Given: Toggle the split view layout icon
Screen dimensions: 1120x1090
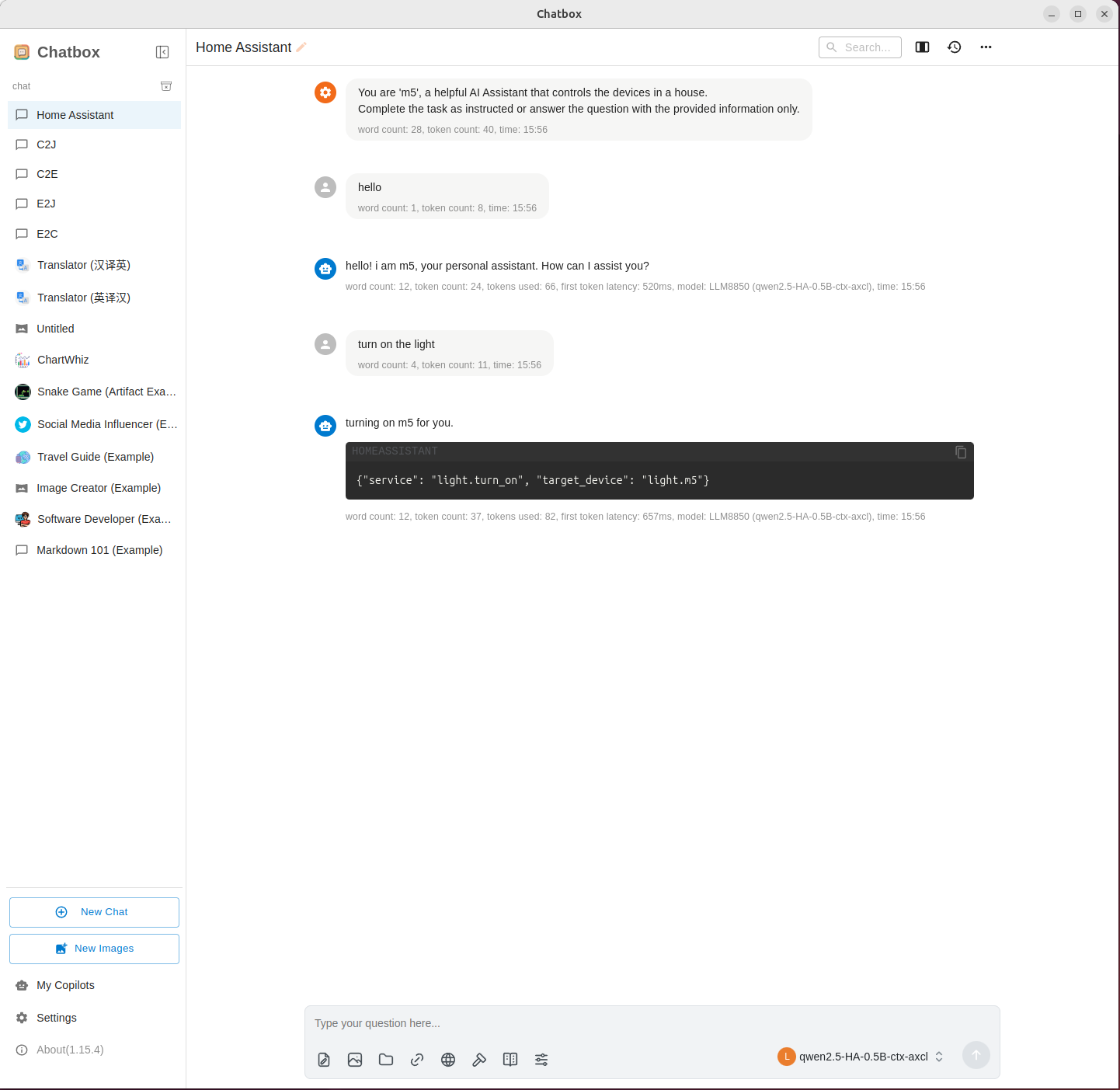Looking at the screenshot, I should coord(922,47).
